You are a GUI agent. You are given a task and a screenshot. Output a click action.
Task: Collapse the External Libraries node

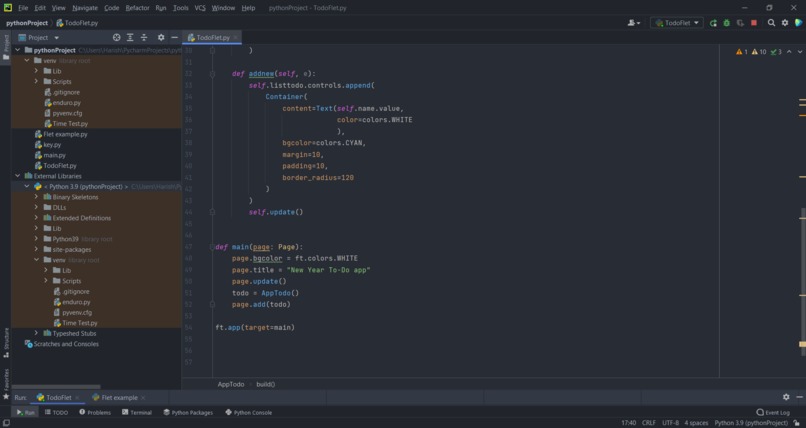[x=18, y=176]
